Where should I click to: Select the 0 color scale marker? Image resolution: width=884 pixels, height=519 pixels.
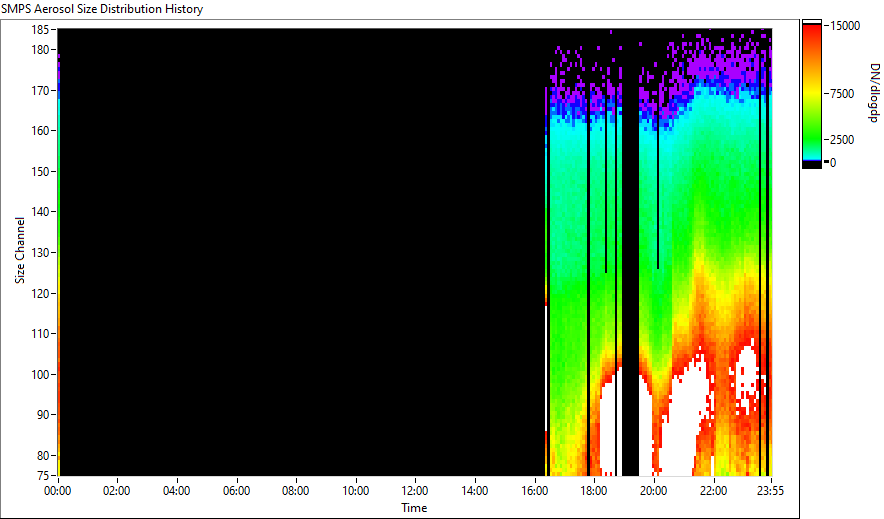tap(833, 163)
